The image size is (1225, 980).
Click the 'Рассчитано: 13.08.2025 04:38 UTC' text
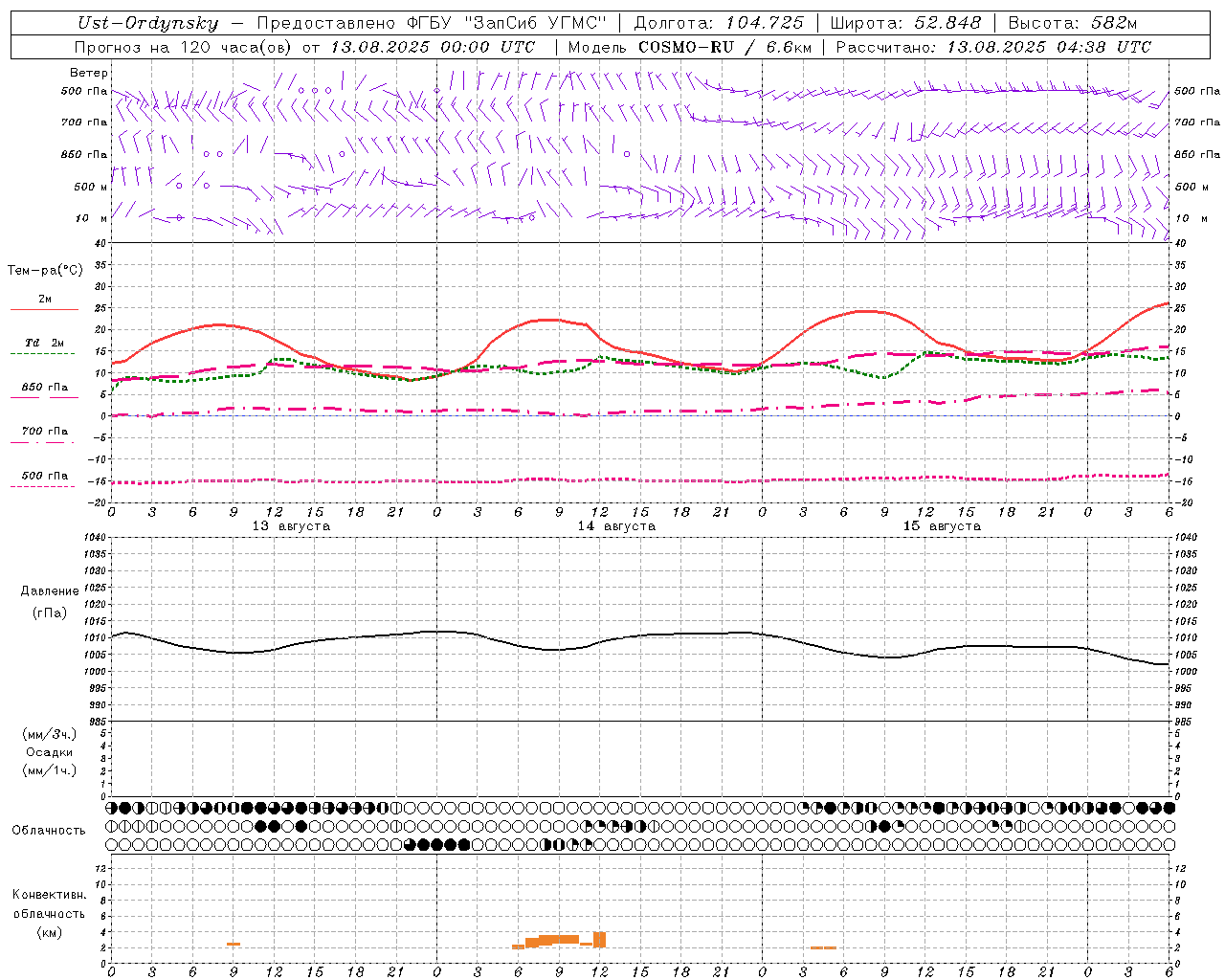click(993, 47)
